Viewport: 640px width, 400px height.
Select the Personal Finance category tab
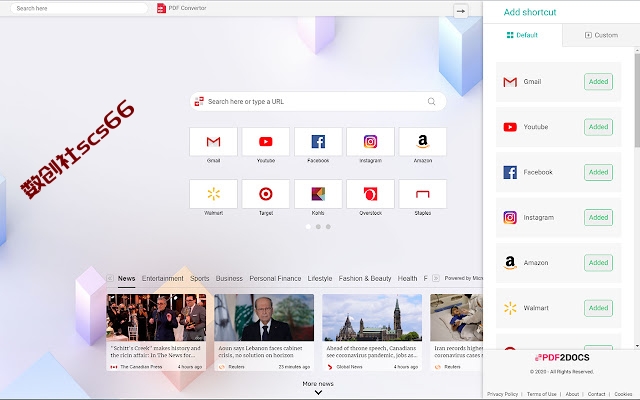click(x=275, y=278)
